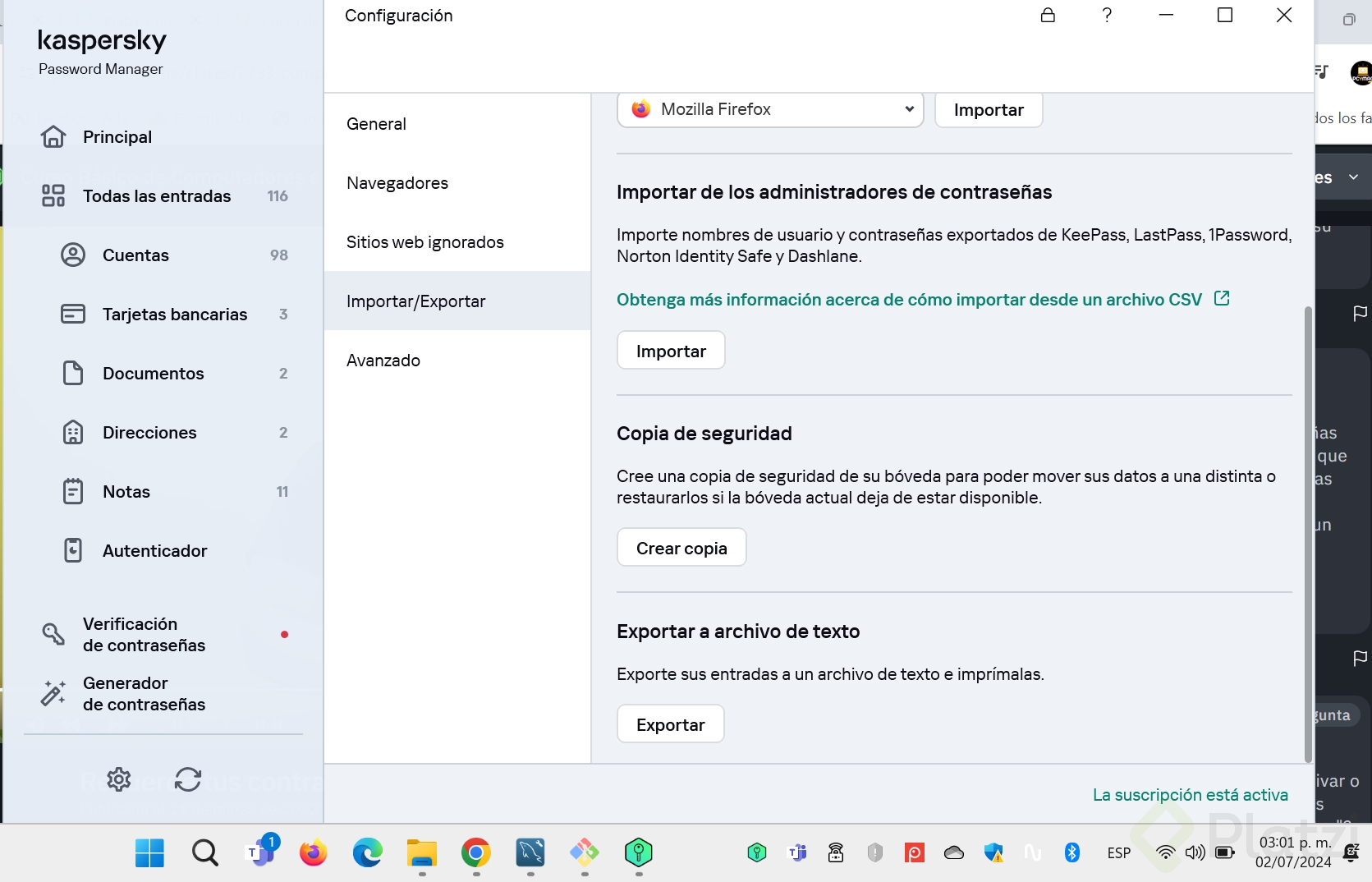Click the Crear copia button
The image size is (1372, 882).
(x=681, y=548)
